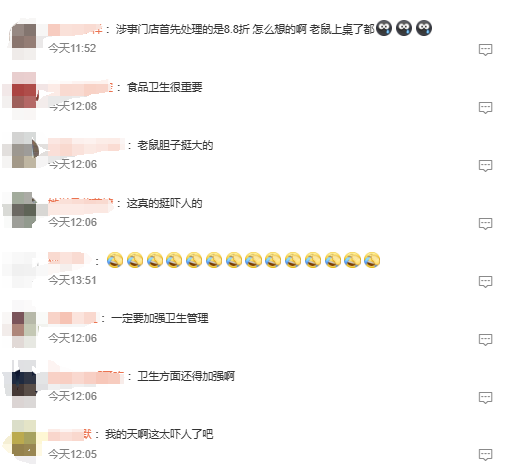
Task: Open avatar next to '老鼠胆子挺大的'
Action: [x=24, y=150]
